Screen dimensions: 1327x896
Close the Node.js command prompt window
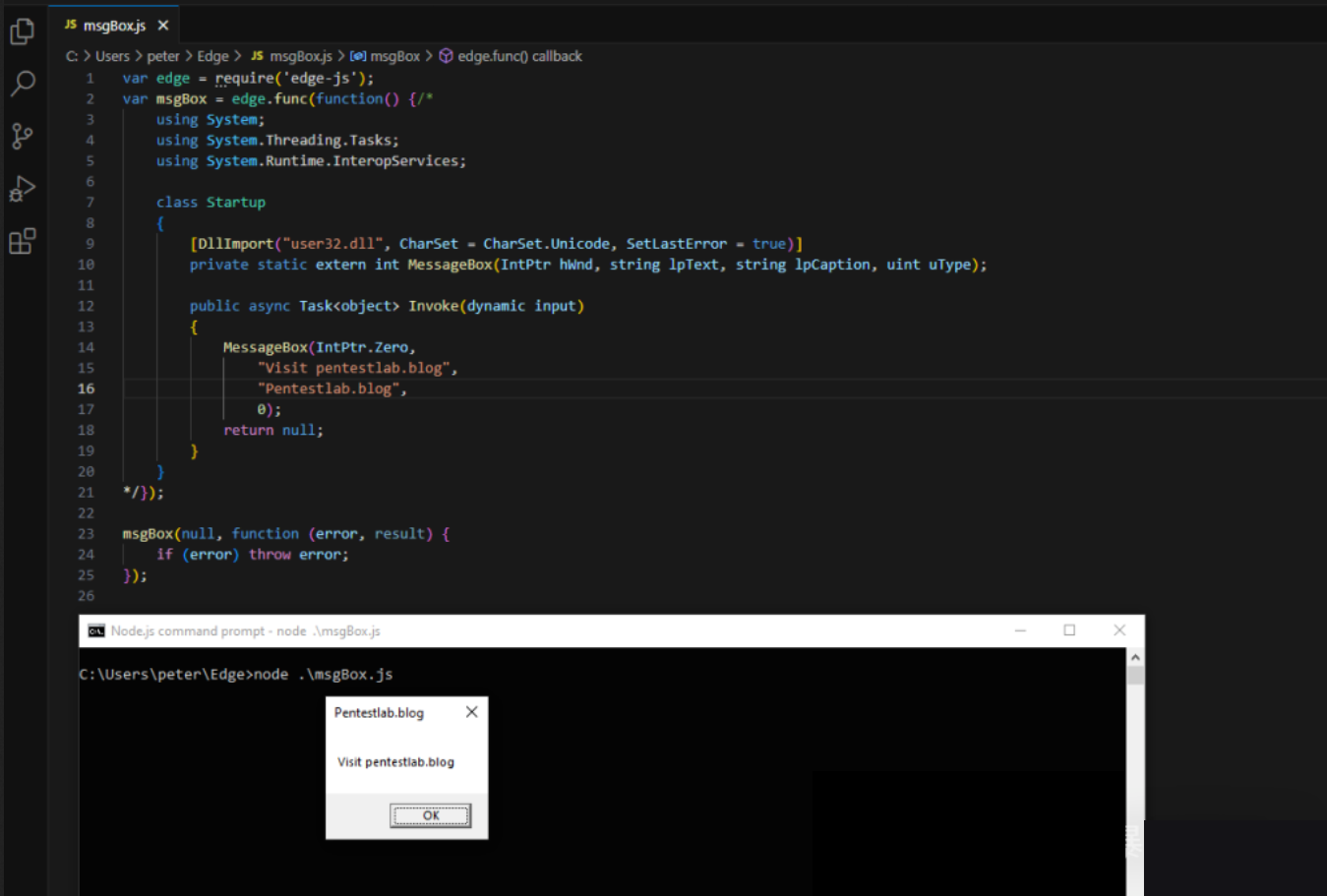[1119, 630]
